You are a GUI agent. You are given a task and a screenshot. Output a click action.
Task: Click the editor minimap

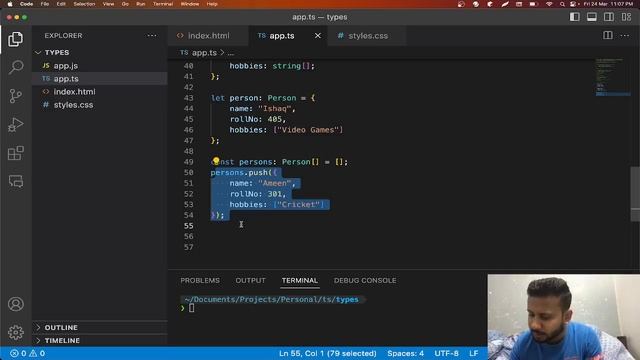click(x=612, y=78)
